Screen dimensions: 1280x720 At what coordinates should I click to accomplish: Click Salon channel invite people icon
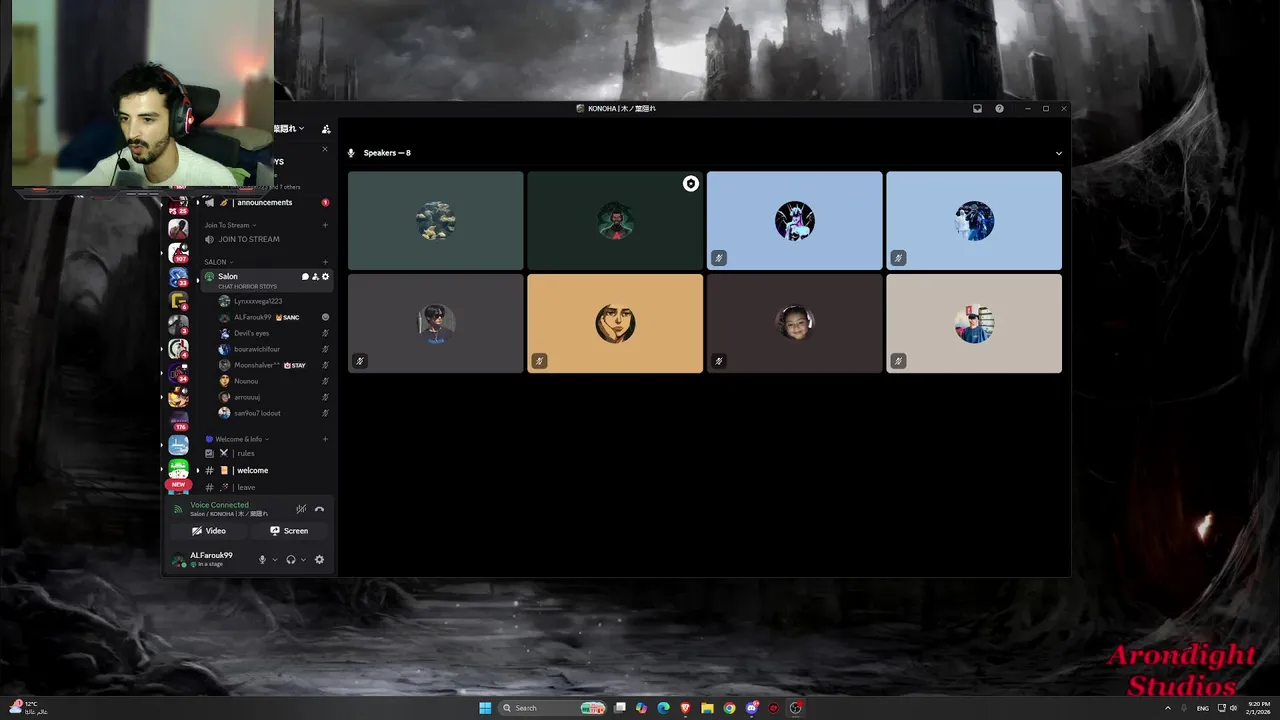coord(315,277)
